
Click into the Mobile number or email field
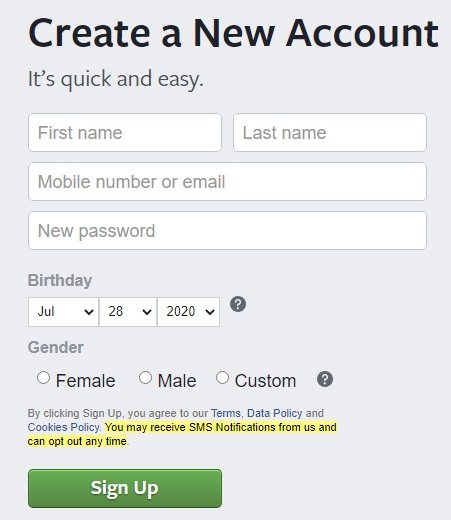(x=227, y=182)
